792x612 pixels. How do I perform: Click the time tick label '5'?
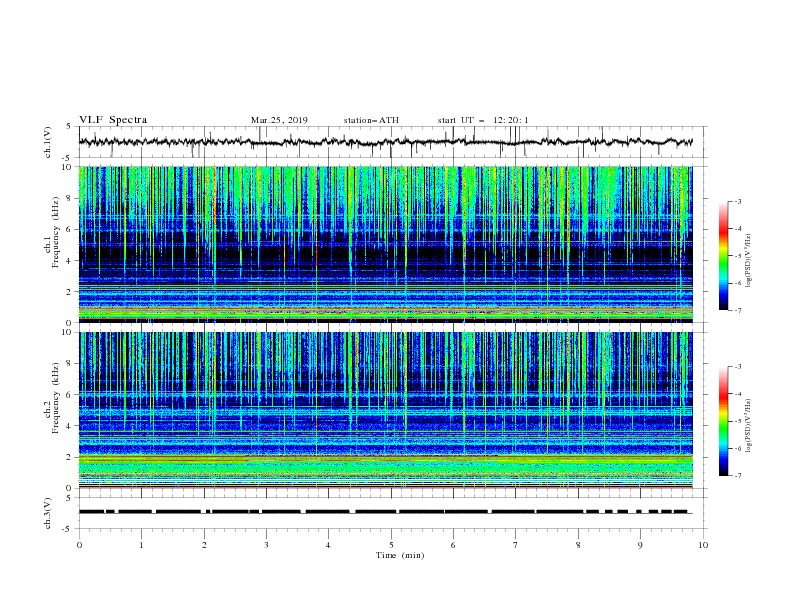pyautogui.click(x=391, y=545)
